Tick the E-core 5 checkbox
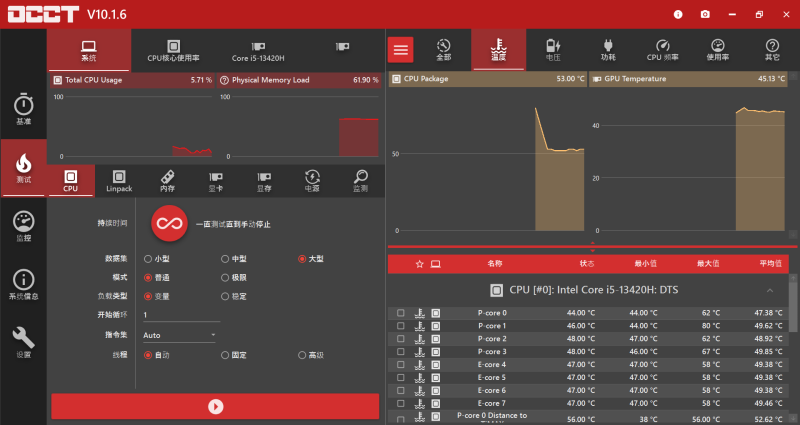 [x=401, y=378]
